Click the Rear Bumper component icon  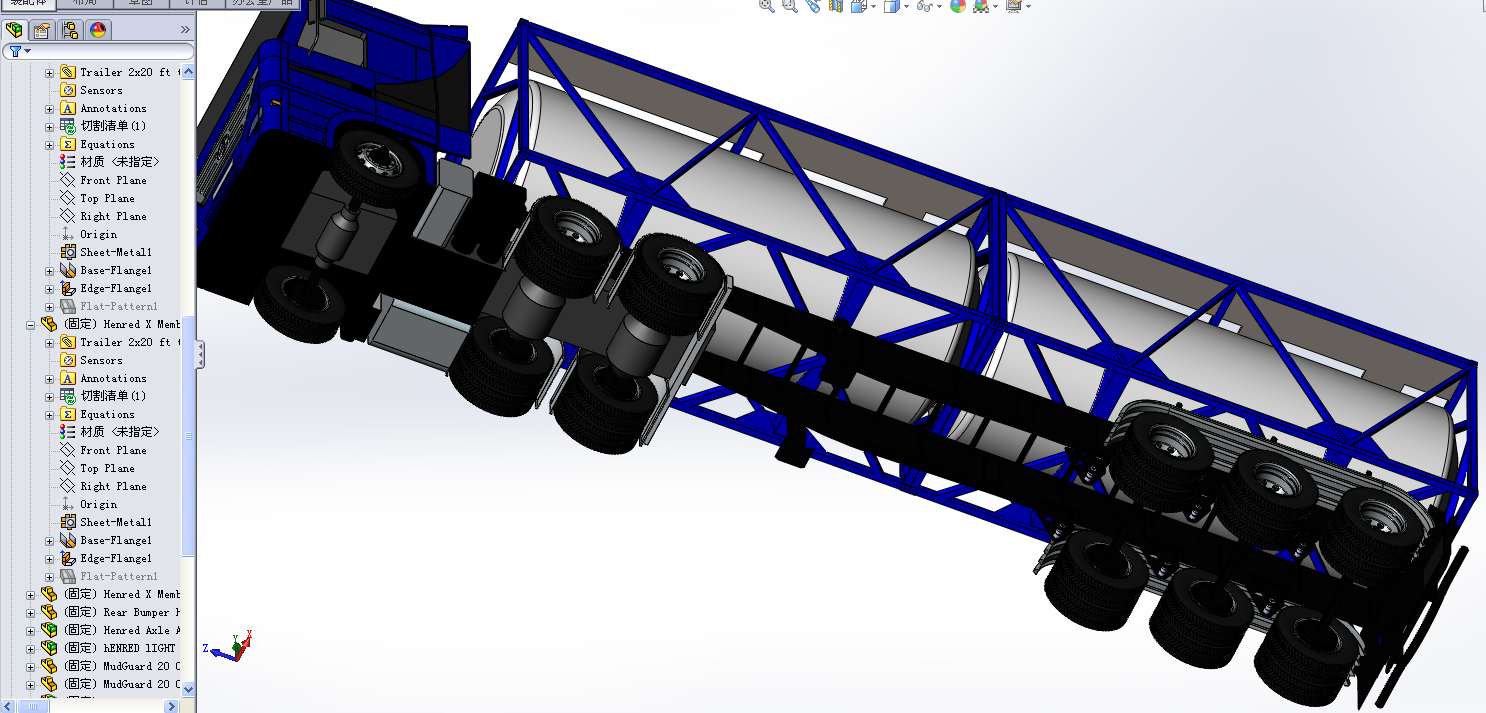tap(48, 612)
